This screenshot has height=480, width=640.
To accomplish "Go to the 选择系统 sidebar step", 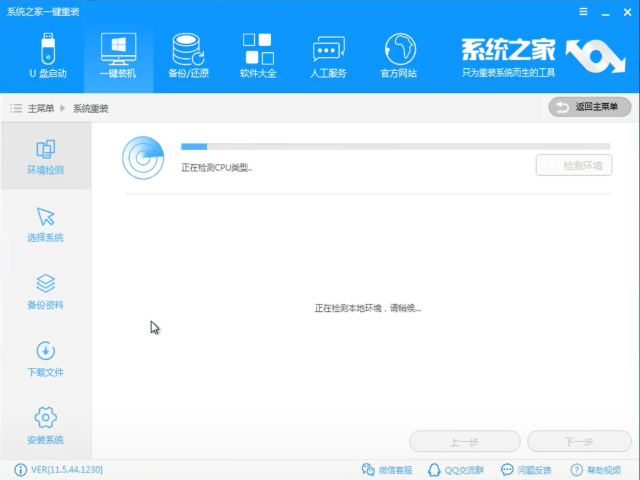I will [x=45, y=224].
